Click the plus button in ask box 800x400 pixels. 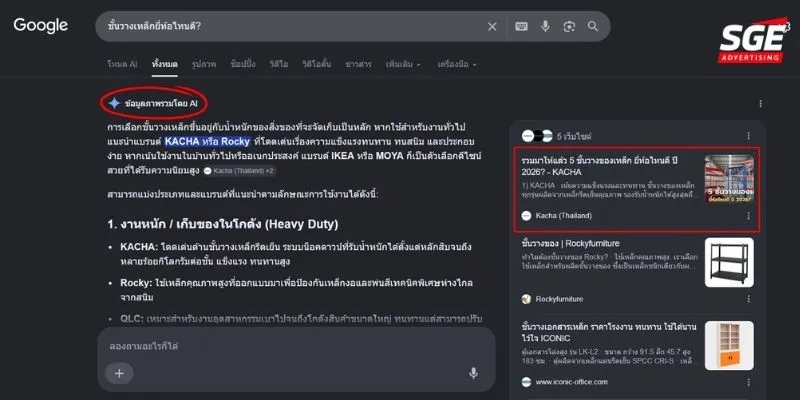tap(119, 373)
